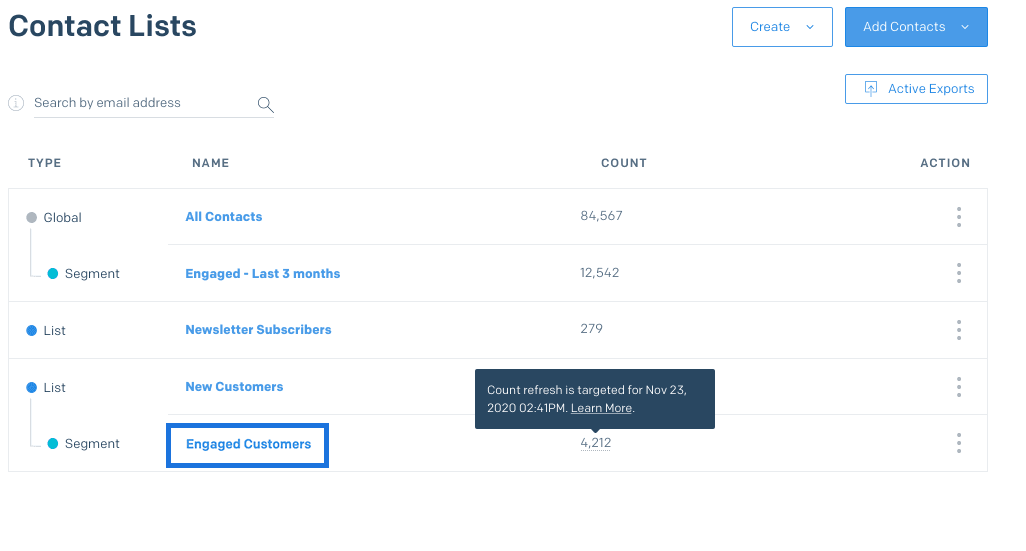Screen dimensions: 1026x551
Task: Open actions menu for Engaged Customers row
Action: coord(958,443)
